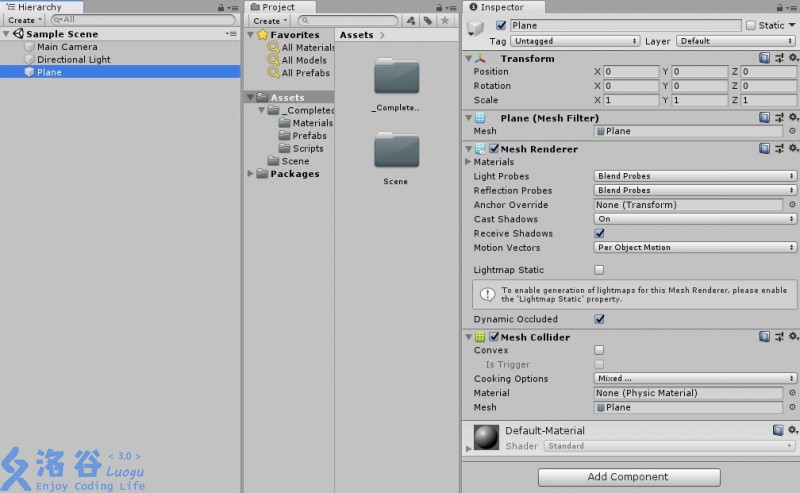Click the Anchor Override object picker circle
The height and width of the screenshot is (493, 800).
coord(792,205)
